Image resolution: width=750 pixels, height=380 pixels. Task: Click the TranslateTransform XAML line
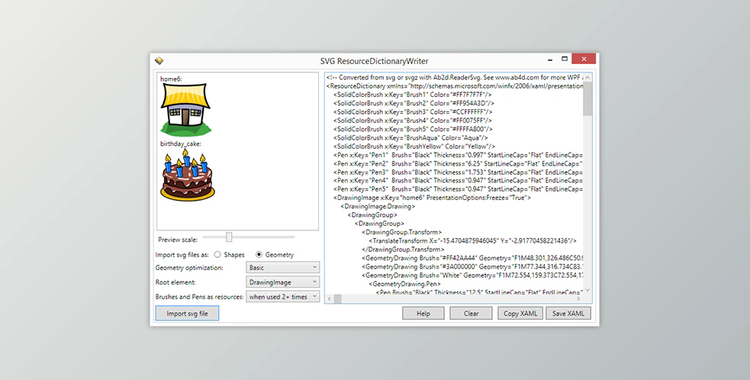[473, 241]
